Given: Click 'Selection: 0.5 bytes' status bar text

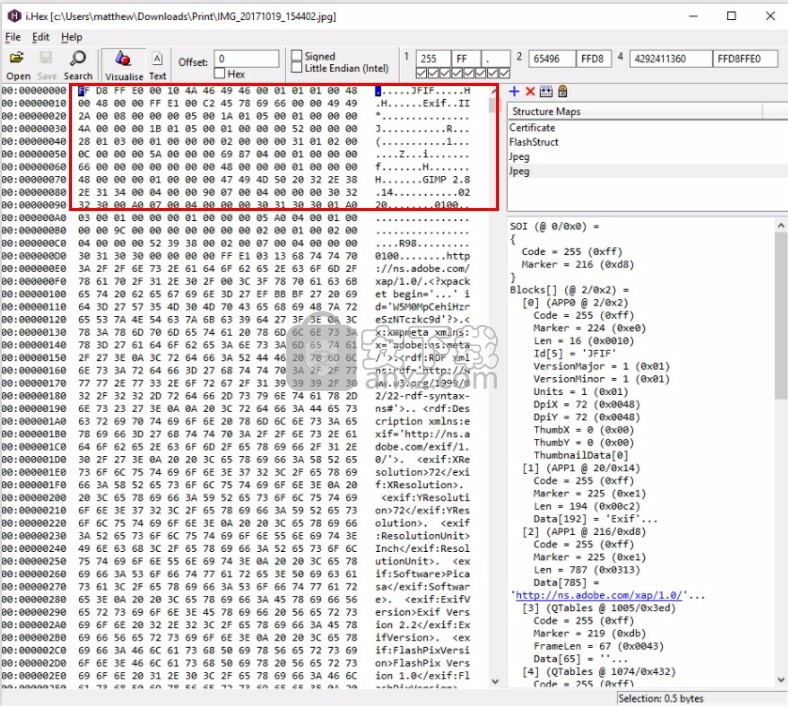Looking at the screenshot, I should [660, 698].
